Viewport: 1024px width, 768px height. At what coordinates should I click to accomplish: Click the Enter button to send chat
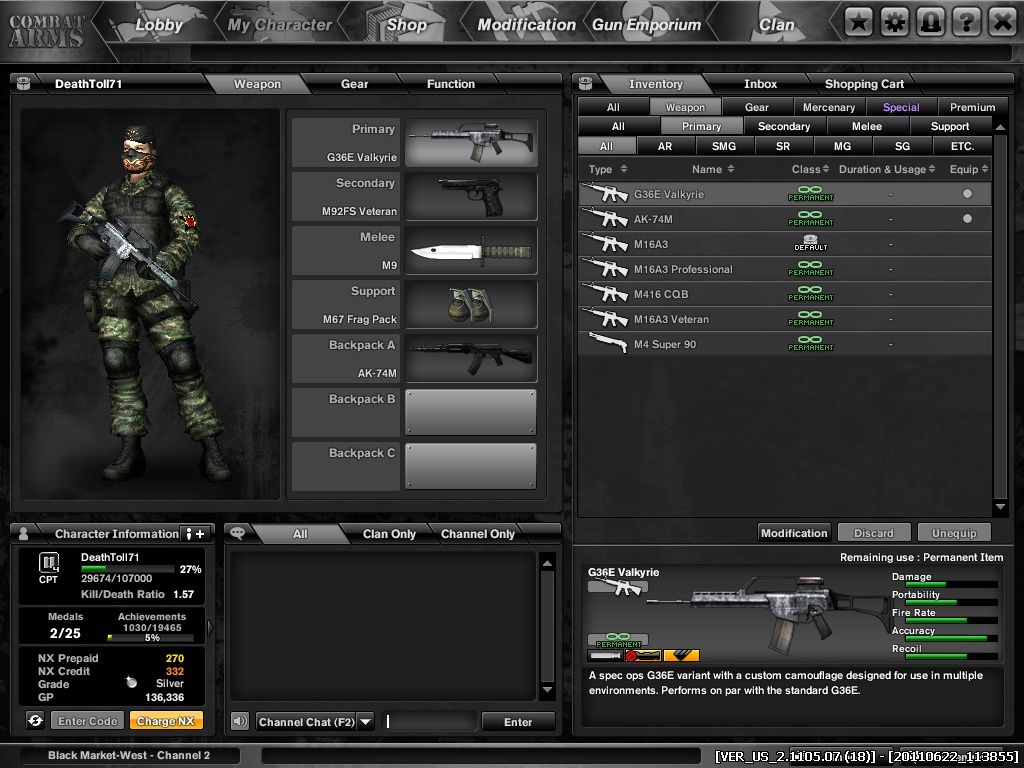pyautogui.click(x=518, y=722)
